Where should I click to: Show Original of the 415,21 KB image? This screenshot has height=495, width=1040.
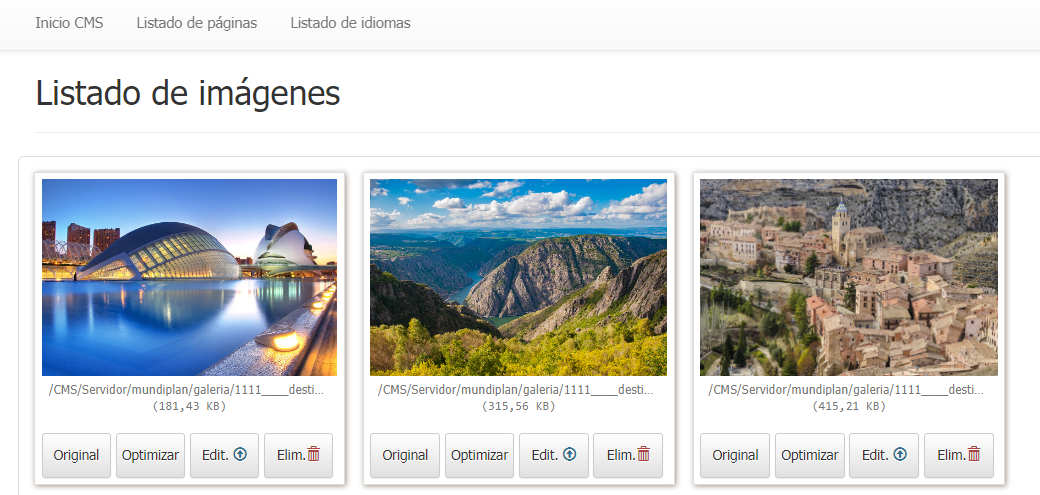tap(735, 455)
